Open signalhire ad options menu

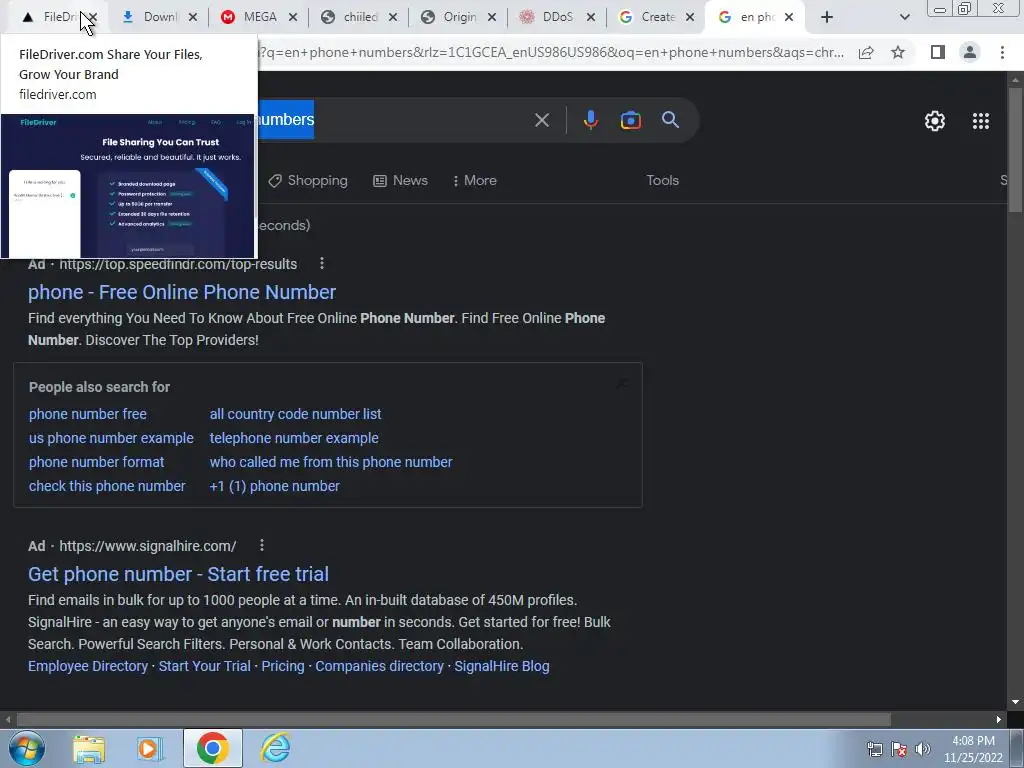pos(261,545)
